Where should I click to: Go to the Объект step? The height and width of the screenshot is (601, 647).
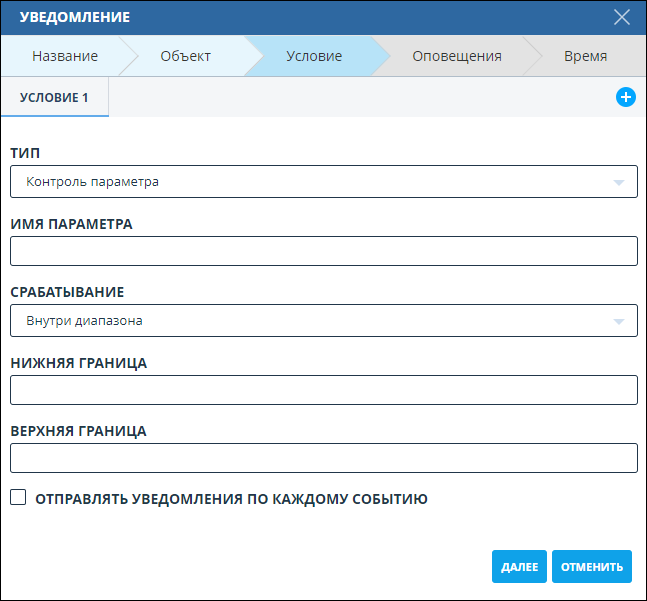pos(185,56)
